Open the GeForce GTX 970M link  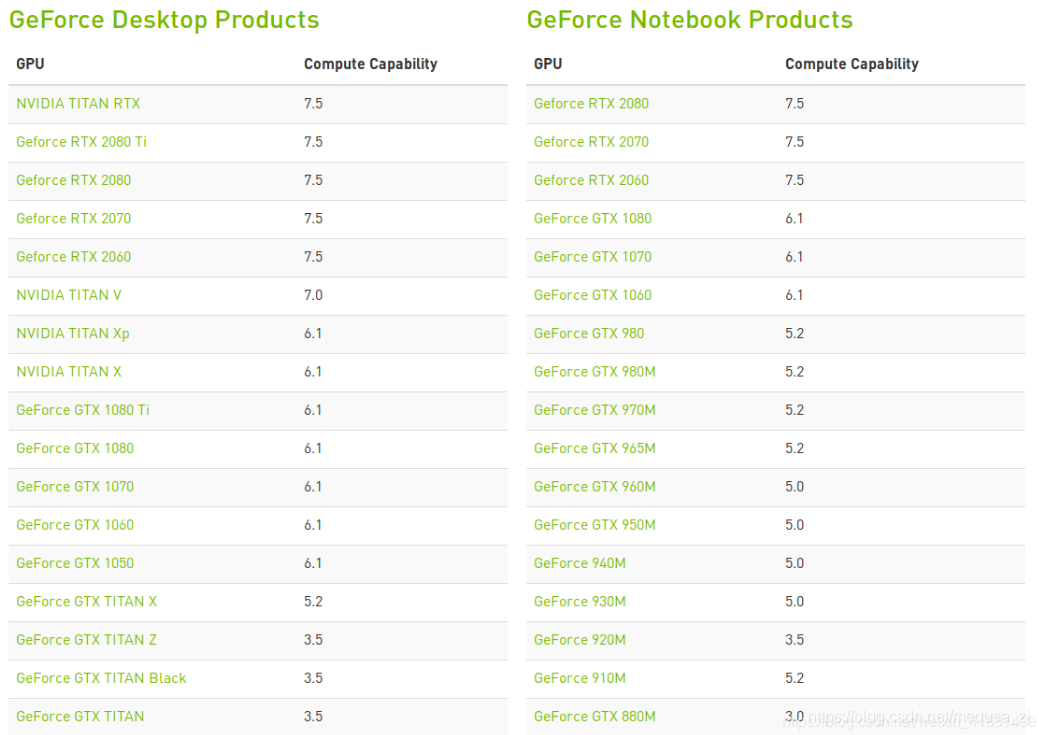coord(595,410)
